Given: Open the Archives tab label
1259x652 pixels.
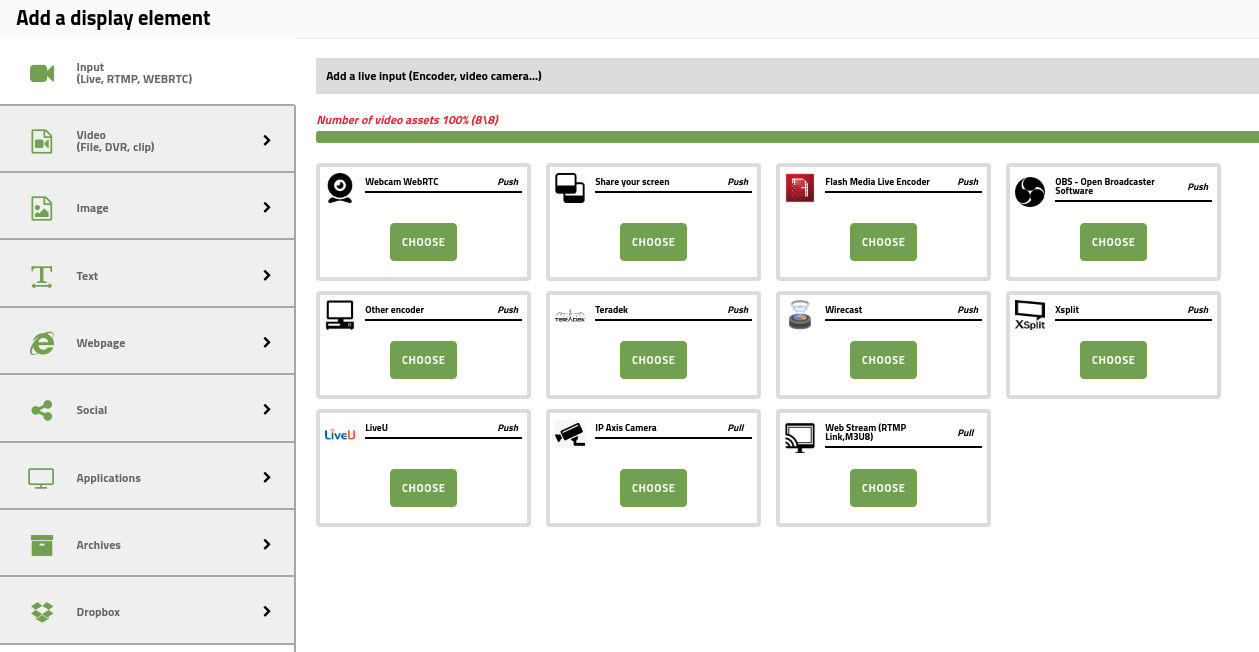Looking at the screenshot, I should click(98, 545).
